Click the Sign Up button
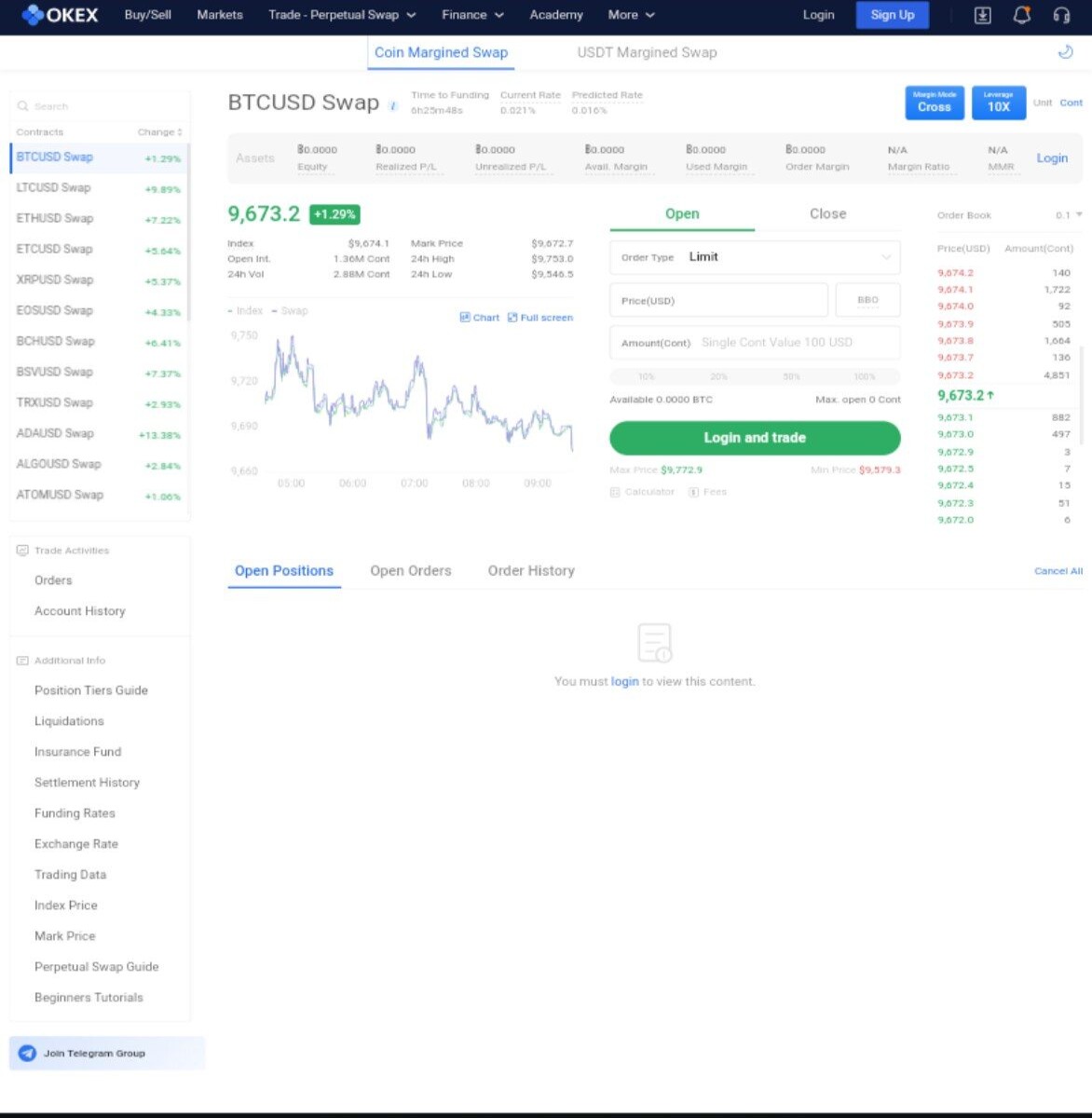Screen dimensions: 1092x1118 coord(893,15)
